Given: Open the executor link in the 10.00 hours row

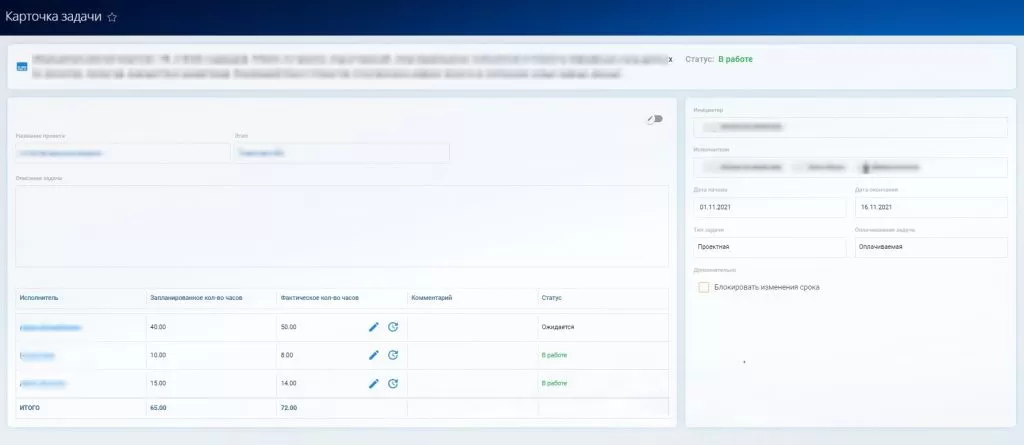Looking at the screenshot, I should [38, 355].
